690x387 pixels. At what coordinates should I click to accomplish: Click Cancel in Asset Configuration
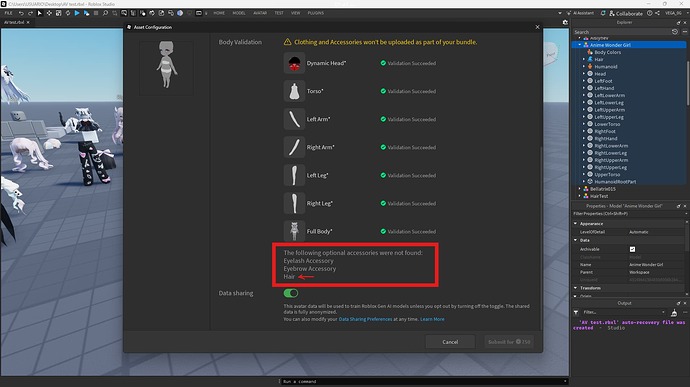(450, 342)
